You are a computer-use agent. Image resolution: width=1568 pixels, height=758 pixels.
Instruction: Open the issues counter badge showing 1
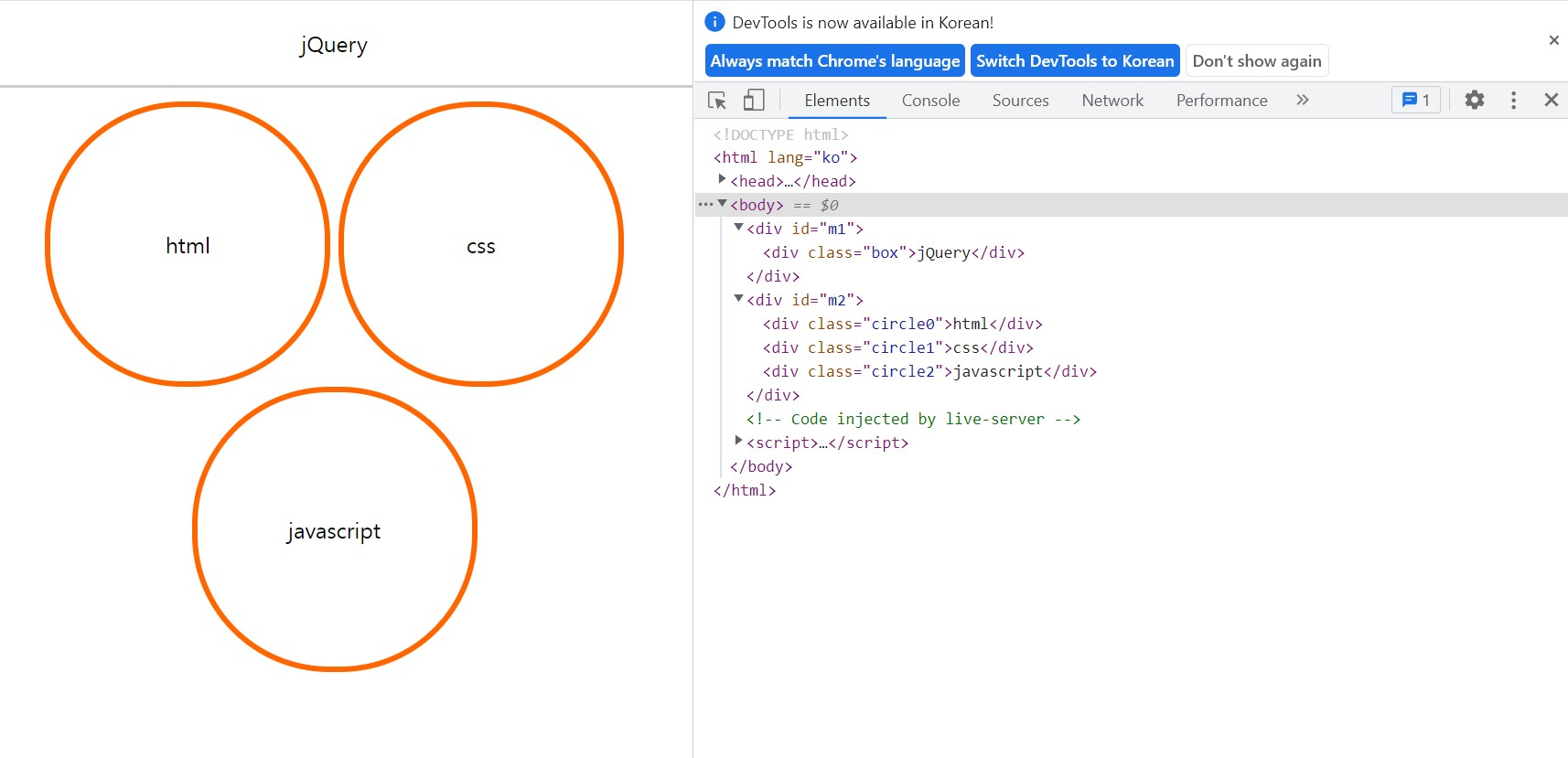tap(1416, 100)
